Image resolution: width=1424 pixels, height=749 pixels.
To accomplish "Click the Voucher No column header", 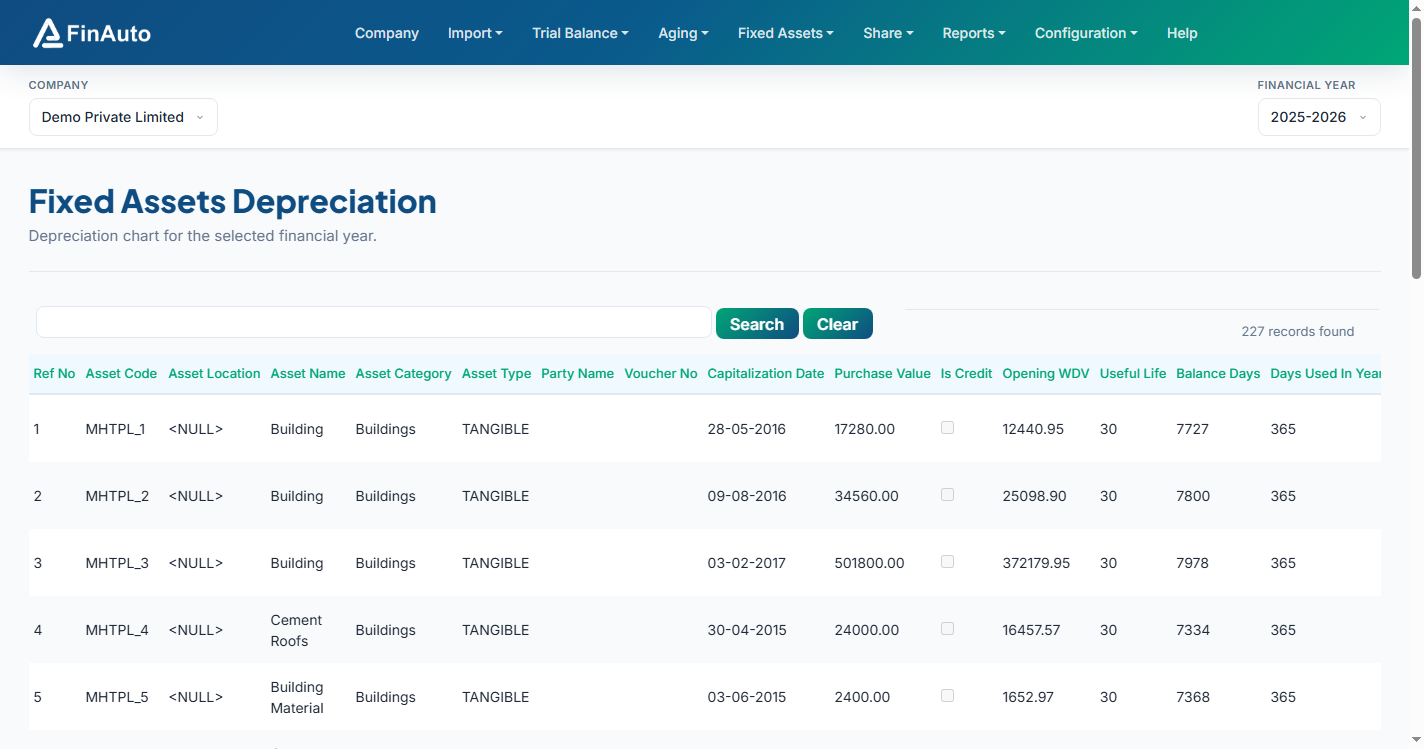I will tap(661, 373).
